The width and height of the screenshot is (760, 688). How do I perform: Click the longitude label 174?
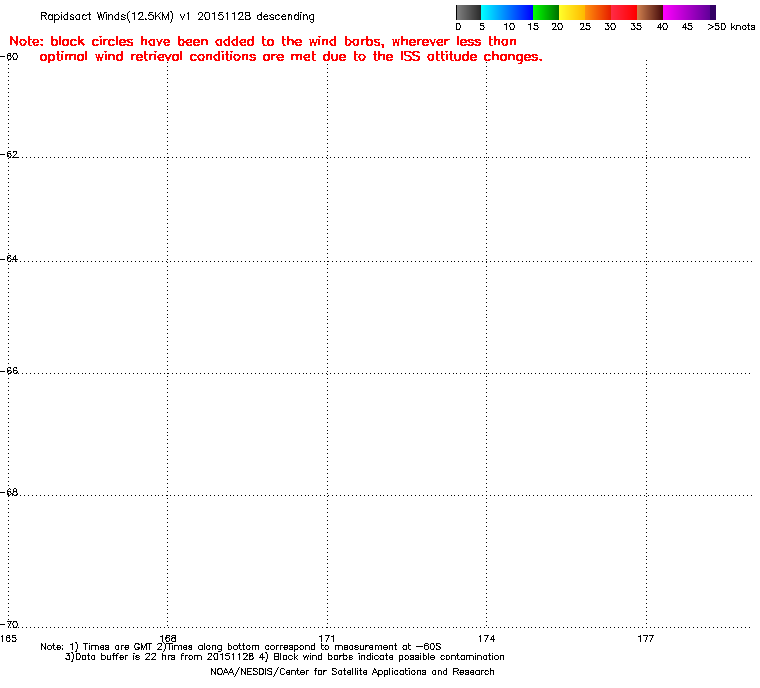click(x=486, y=639)
